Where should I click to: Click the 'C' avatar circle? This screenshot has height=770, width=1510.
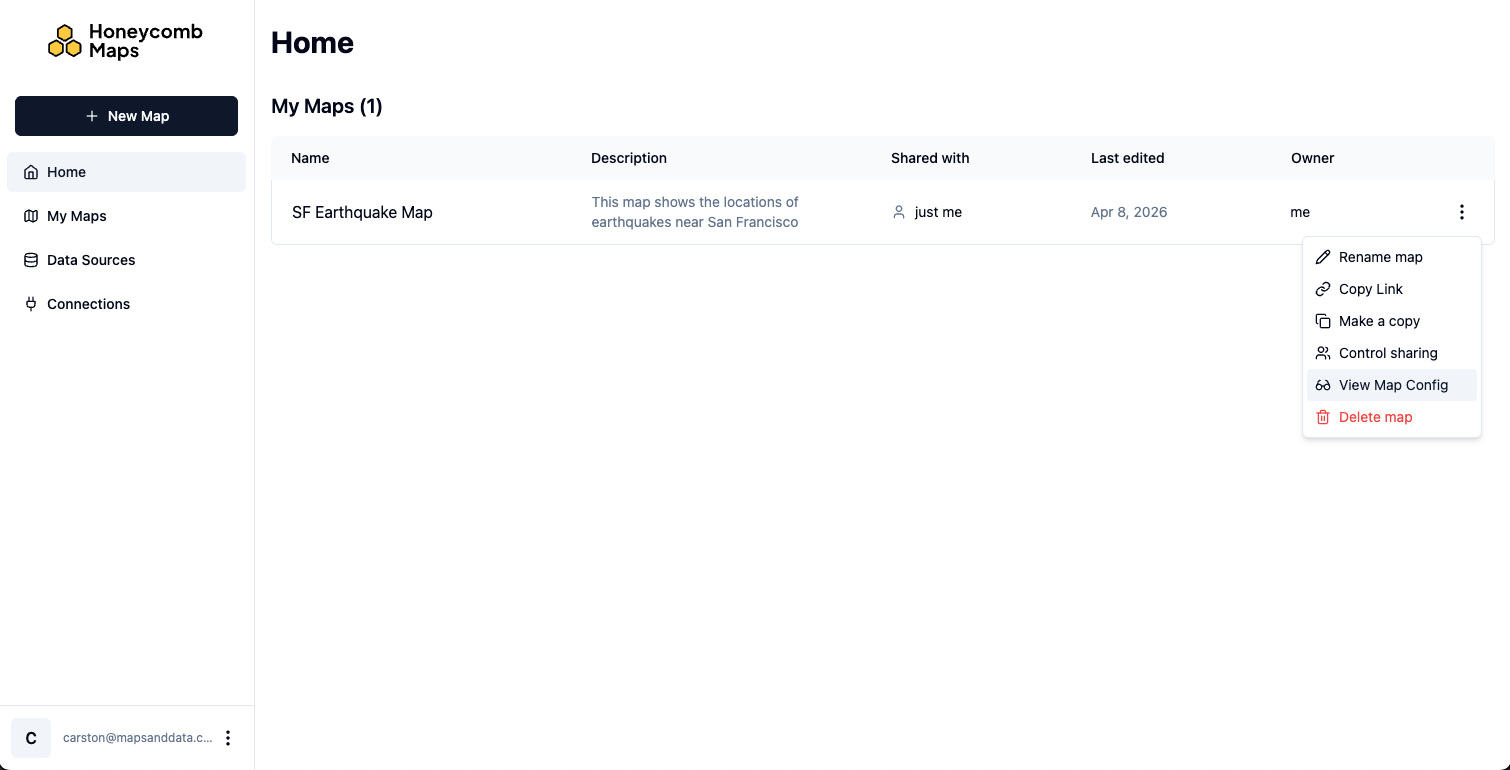30,737
